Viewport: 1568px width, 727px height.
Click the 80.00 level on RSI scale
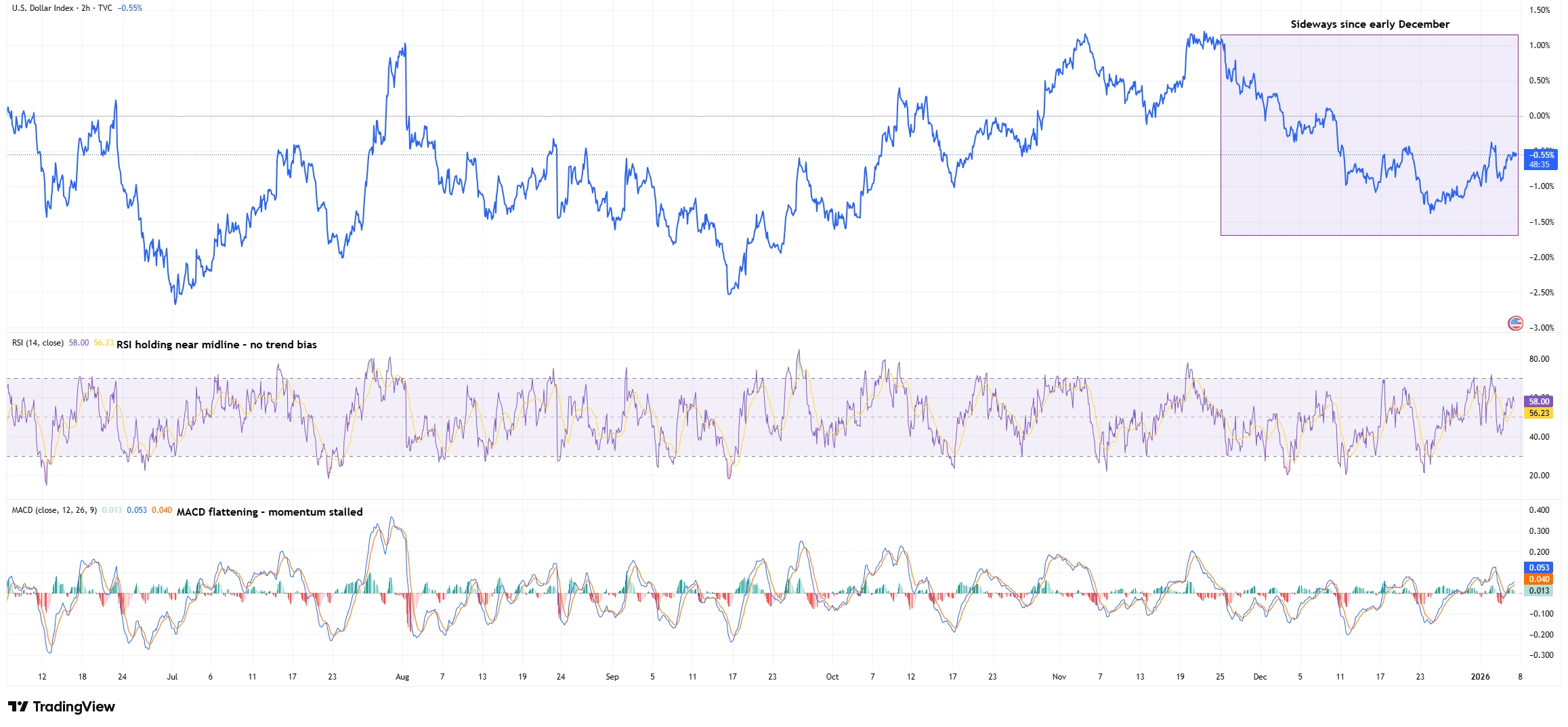[x=1539, y=359]
